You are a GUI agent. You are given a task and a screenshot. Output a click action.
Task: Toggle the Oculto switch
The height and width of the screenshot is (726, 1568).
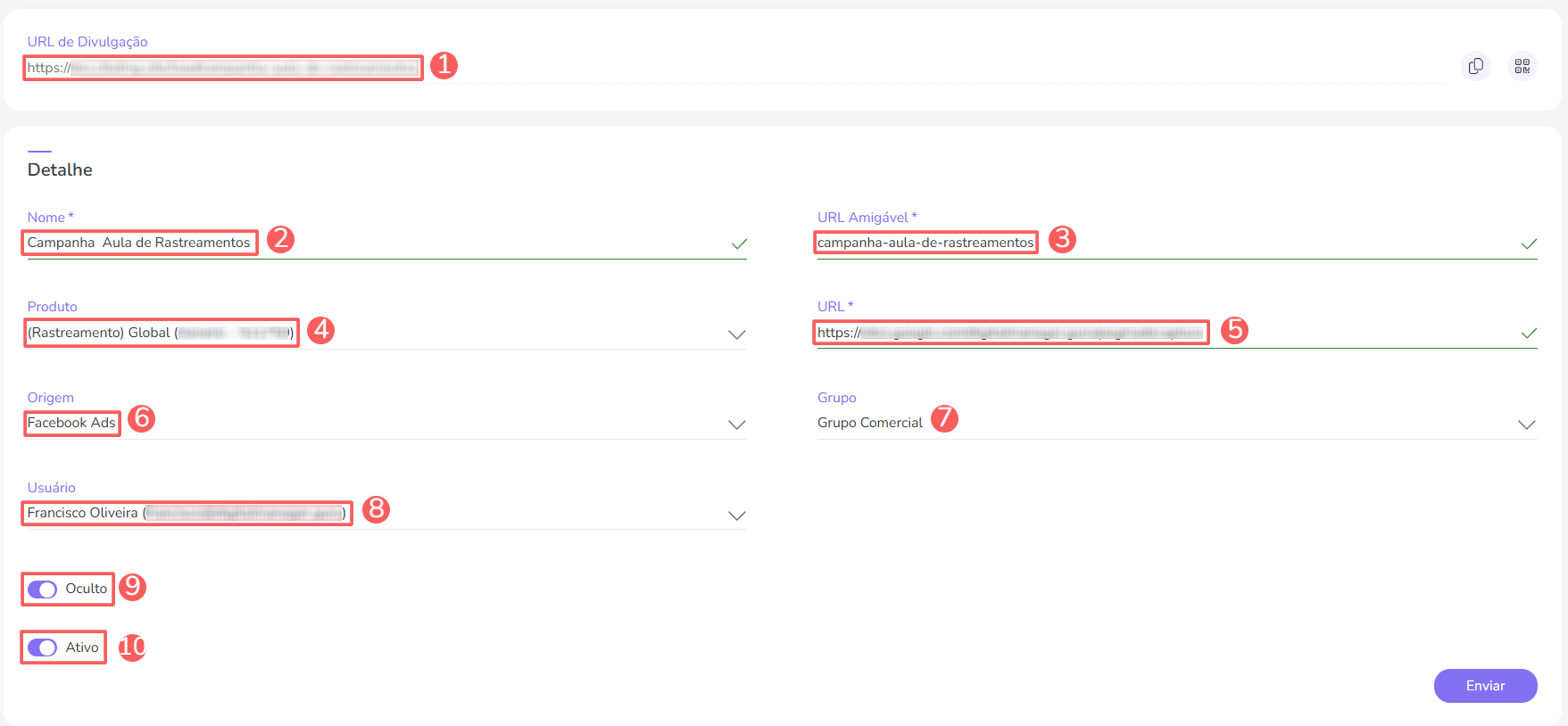point(42,590)
